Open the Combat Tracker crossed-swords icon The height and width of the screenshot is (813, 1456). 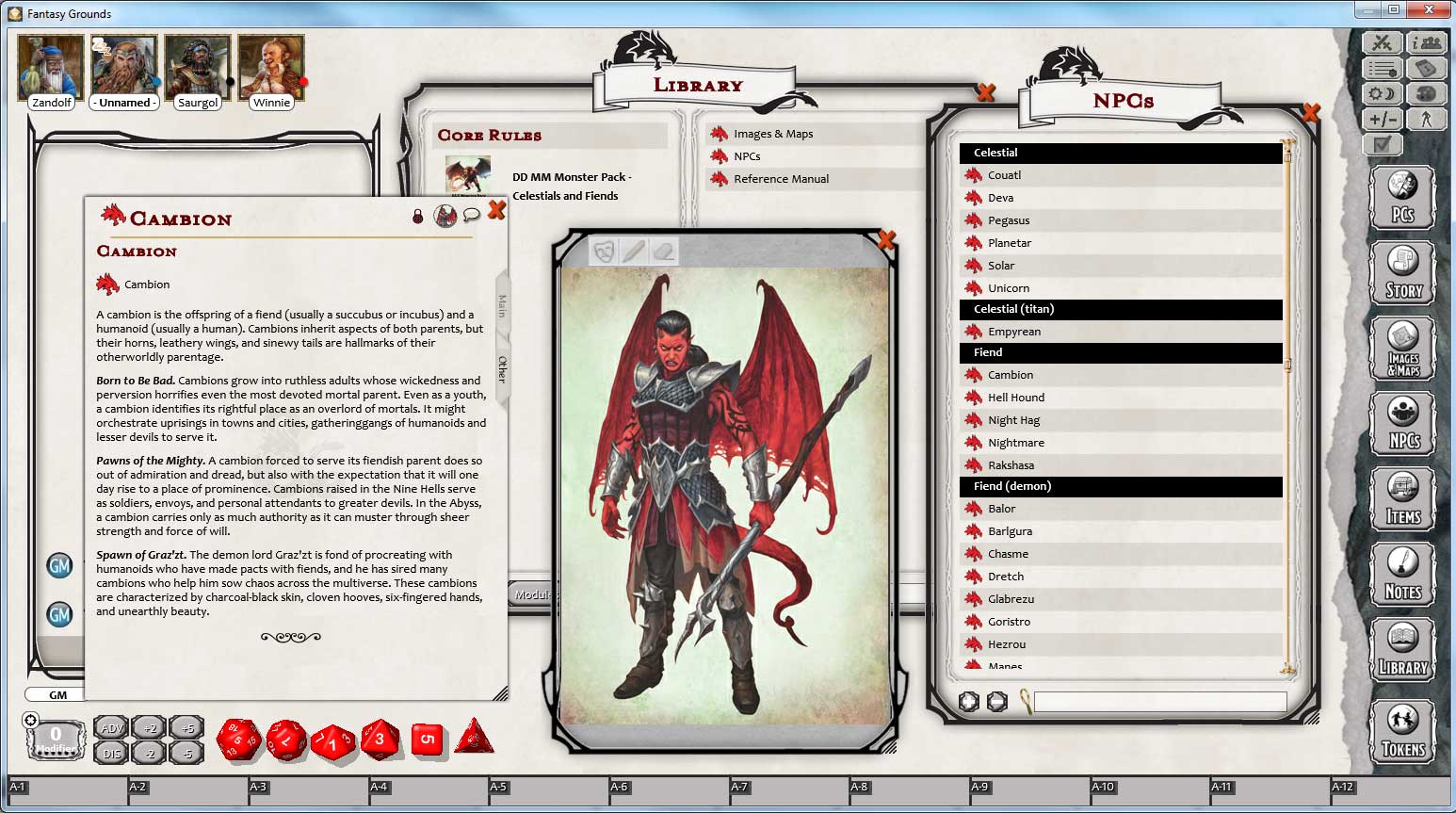point(1382,43)
